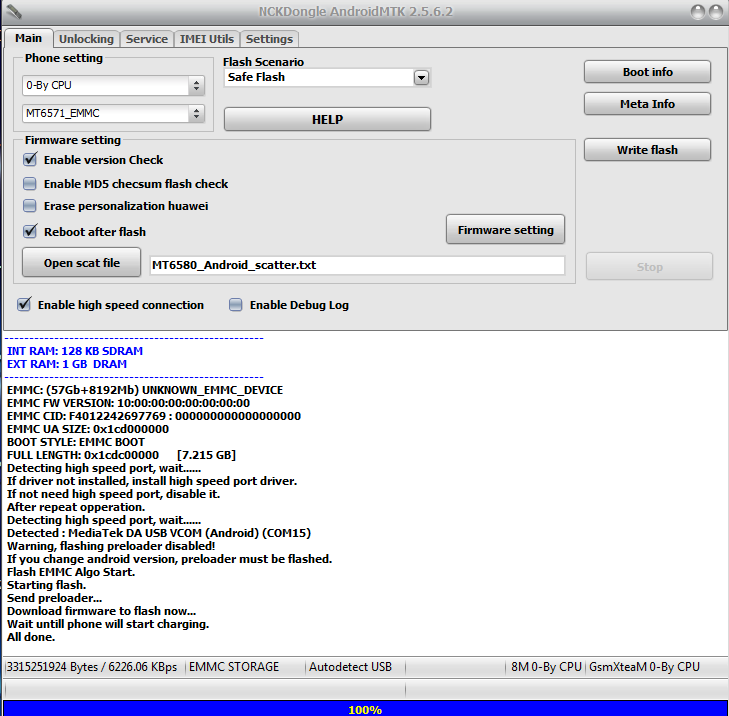Click the EMMC STORAGE status entry
729x716 pixels.
(x=234, y=667)
